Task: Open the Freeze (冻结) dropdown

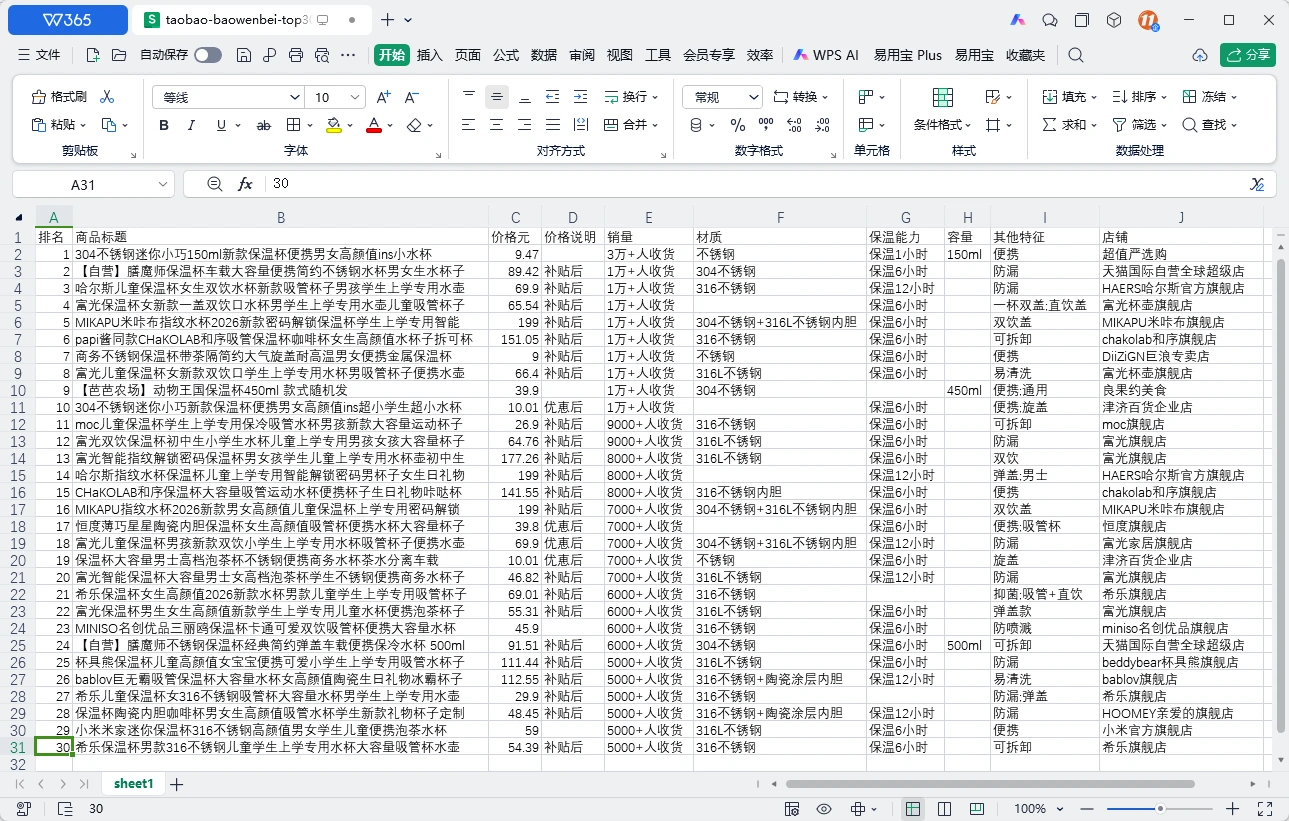Action: point(1209,97)
